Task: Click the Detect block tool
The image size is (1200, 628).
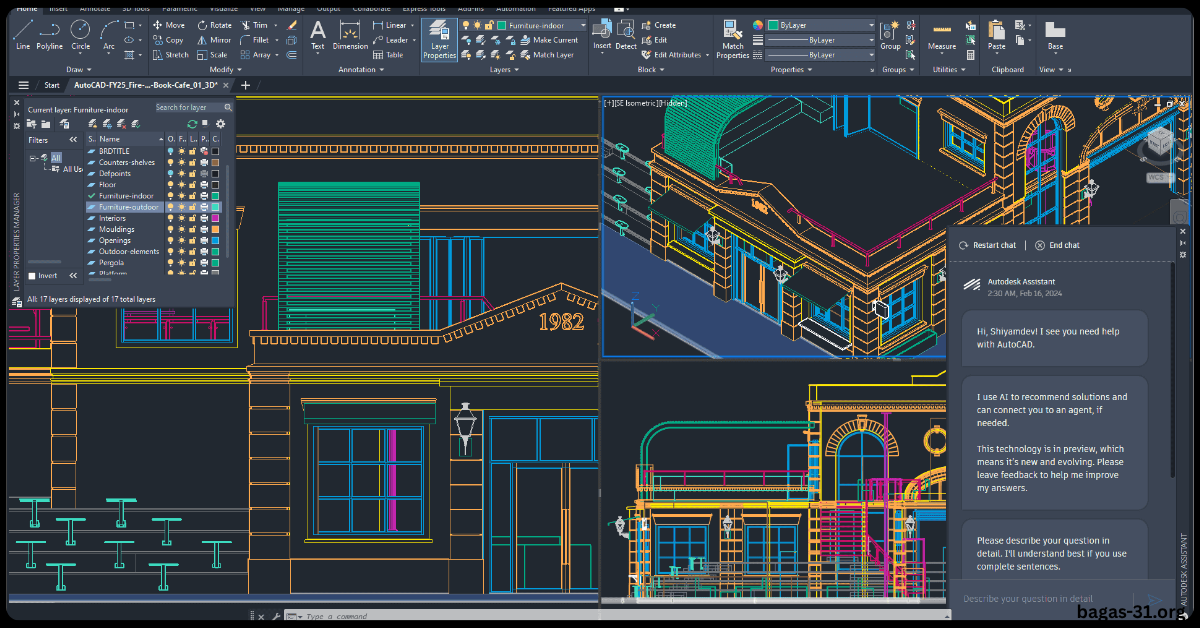Action: click(x=626, y=34)
